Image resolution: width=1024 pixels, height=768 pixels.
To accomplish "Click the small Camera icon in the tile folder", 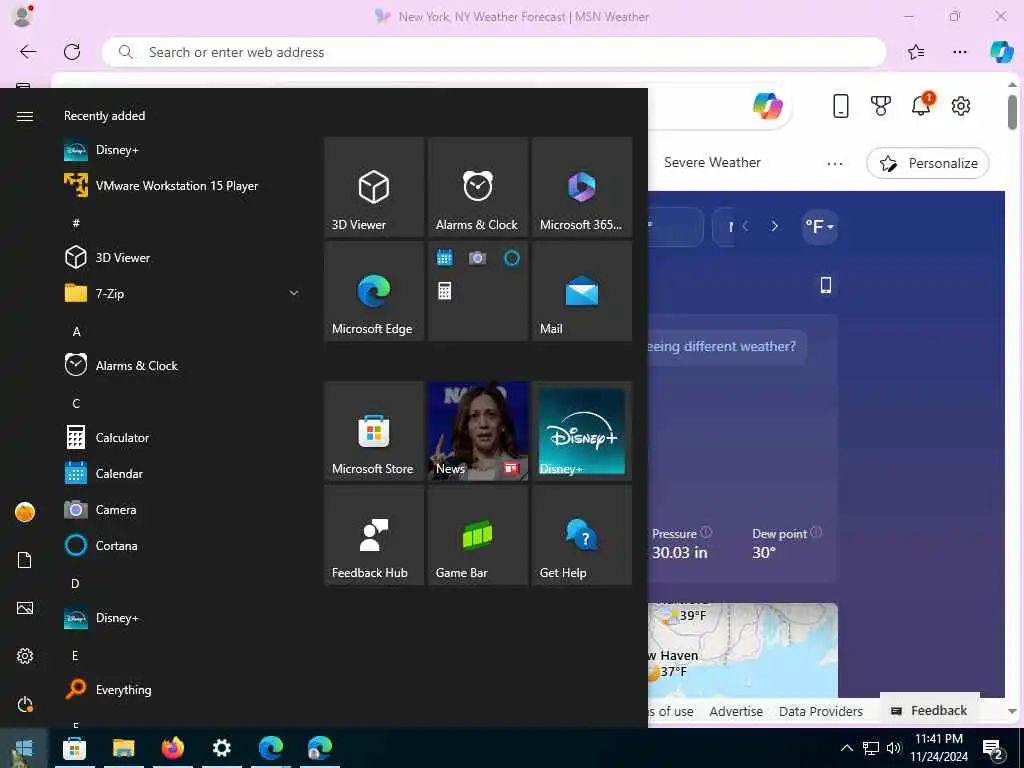I will coord(478,258).
